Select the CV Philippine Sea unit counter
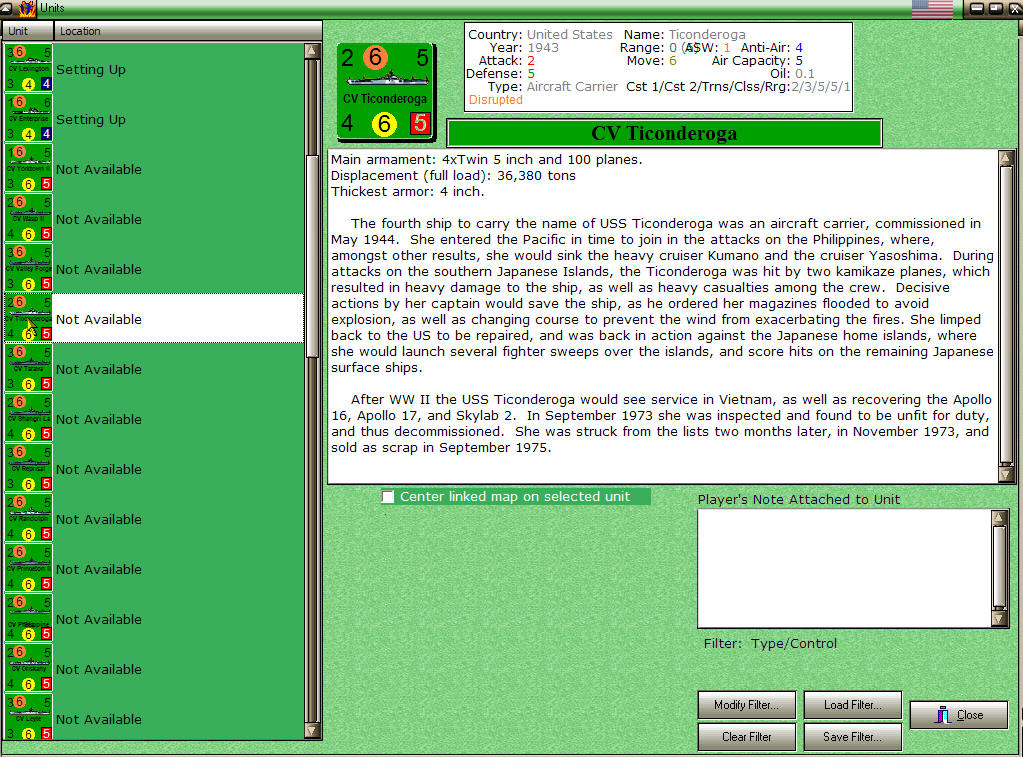1023x757 pixels. pyautogui.click(x=29, y=619)
